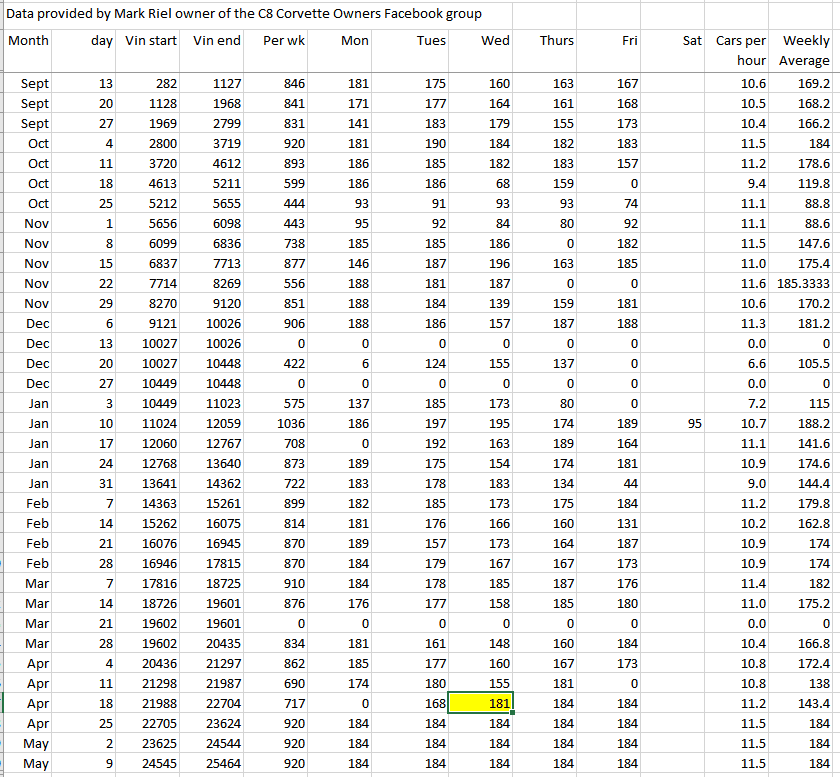The height and width of the screenshot is (777, 840).
Task: Click the Month column header cell
Action: (28, 41)
